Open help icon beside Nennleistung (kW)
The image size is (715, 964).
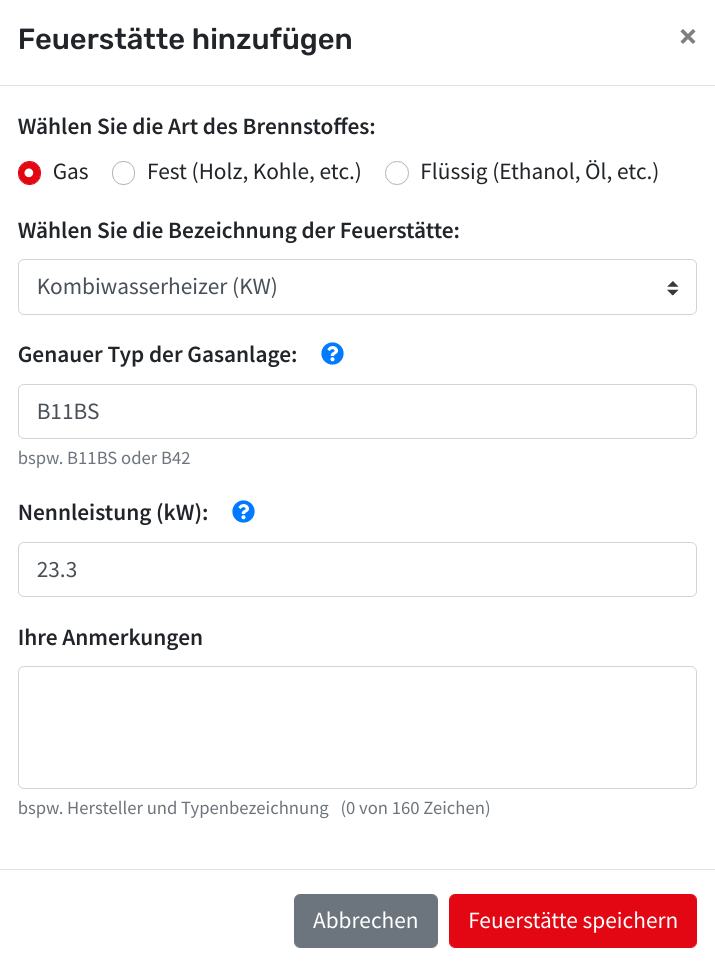pos(243,512)
